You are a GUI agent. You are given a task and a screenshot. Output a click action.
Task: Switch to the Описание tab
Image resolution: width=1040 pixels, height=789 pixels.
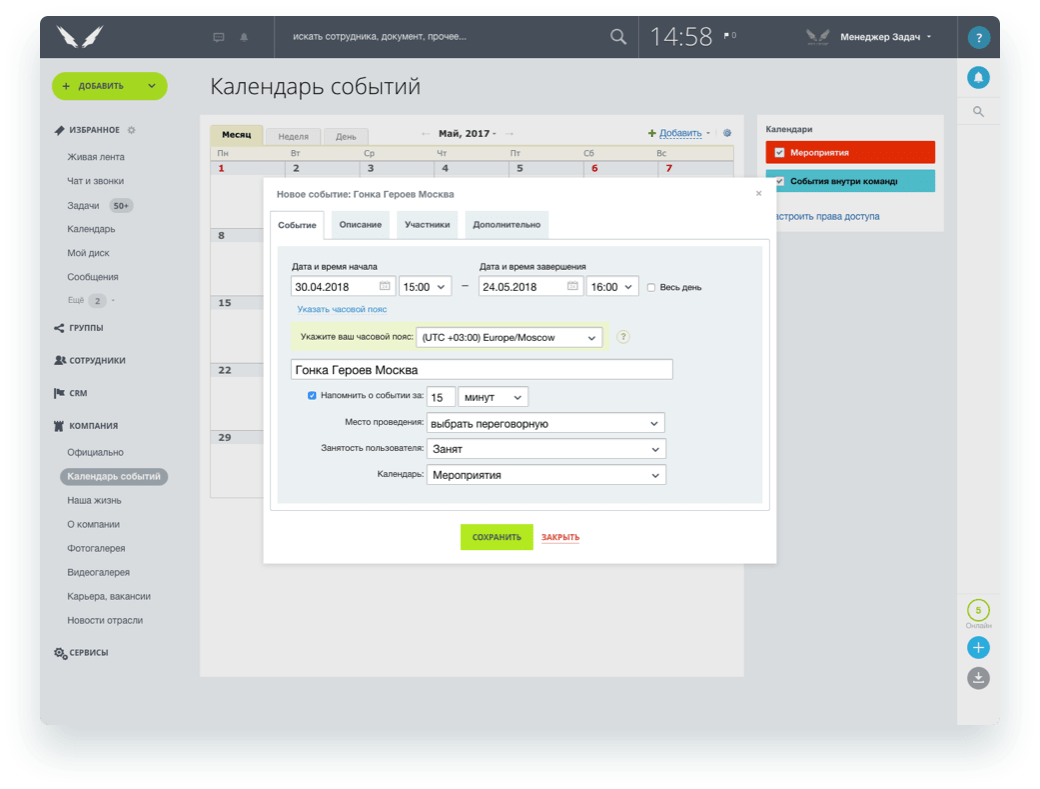point(360,225)
